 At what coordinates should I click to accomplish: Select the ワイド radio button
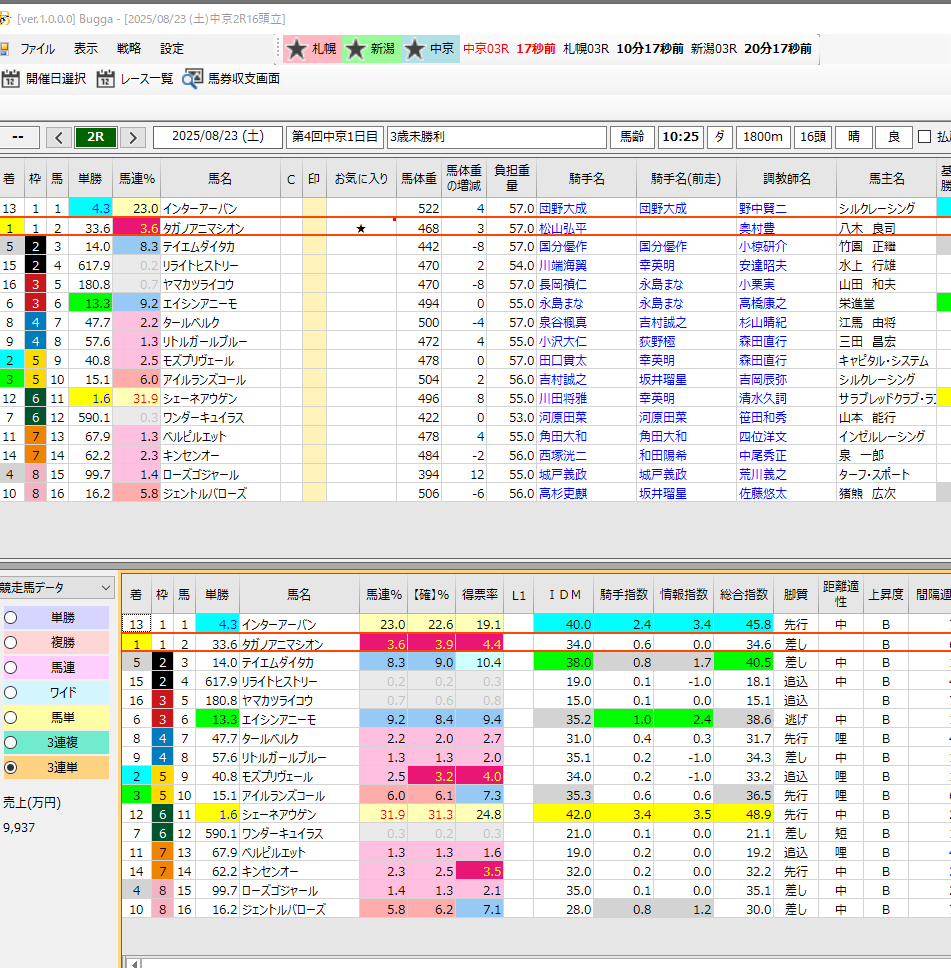(11, 692)
